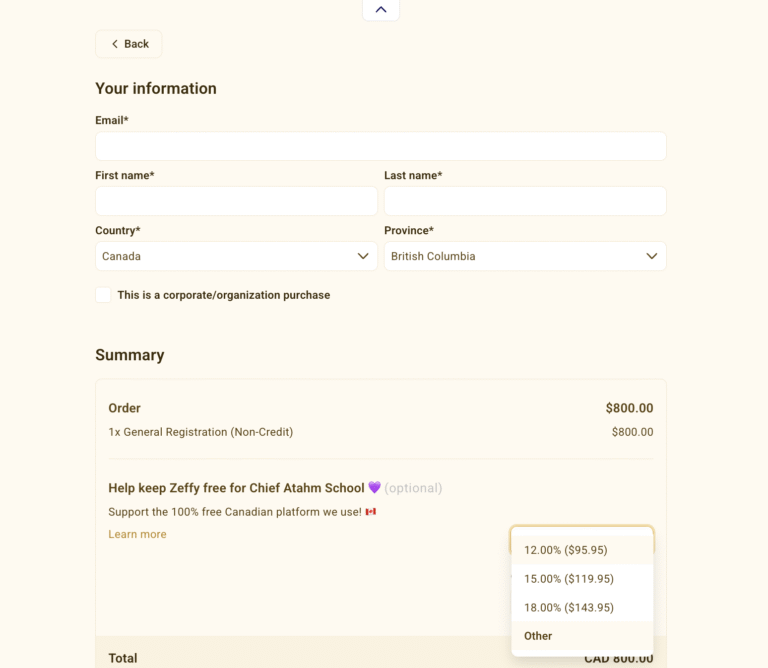Tick the corporate/organization purchase checkbox
Screen dimensions: 768x668
pyautogui.click(x=103, y=295)
